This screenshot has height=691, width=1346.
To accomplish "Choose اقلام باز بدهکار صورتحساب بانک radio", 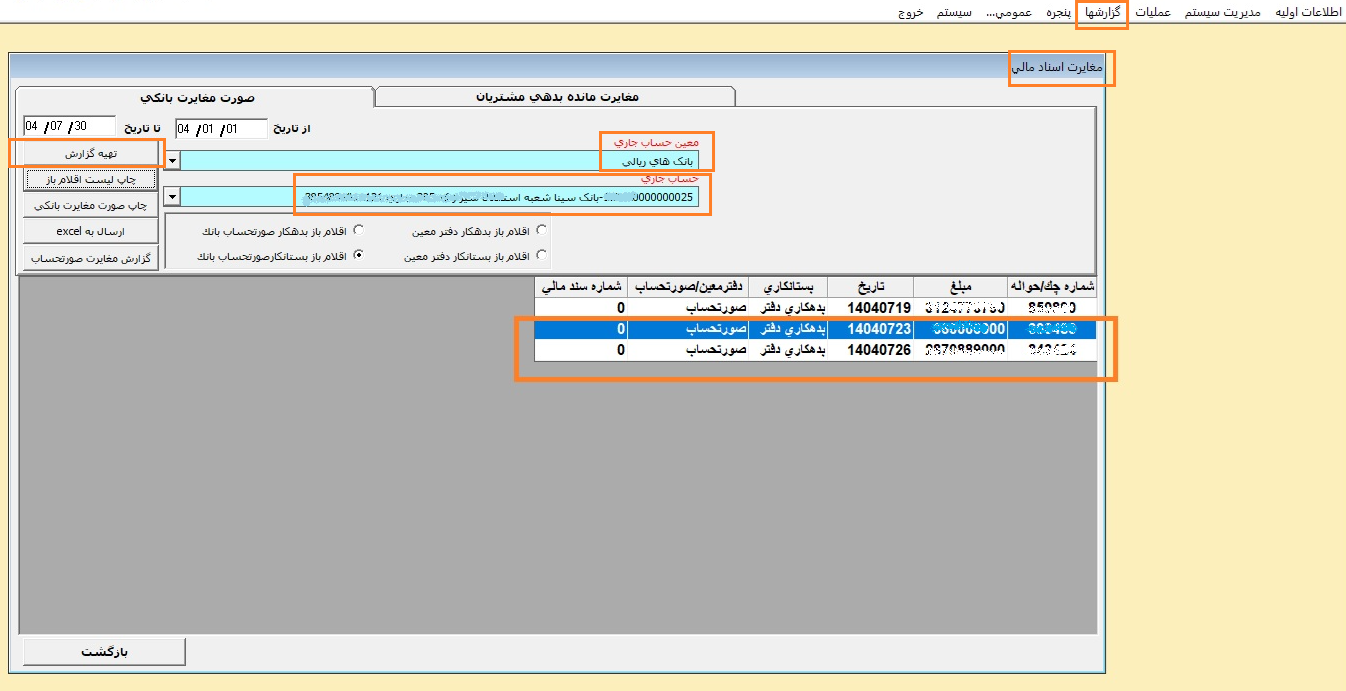I will point(359,230).
